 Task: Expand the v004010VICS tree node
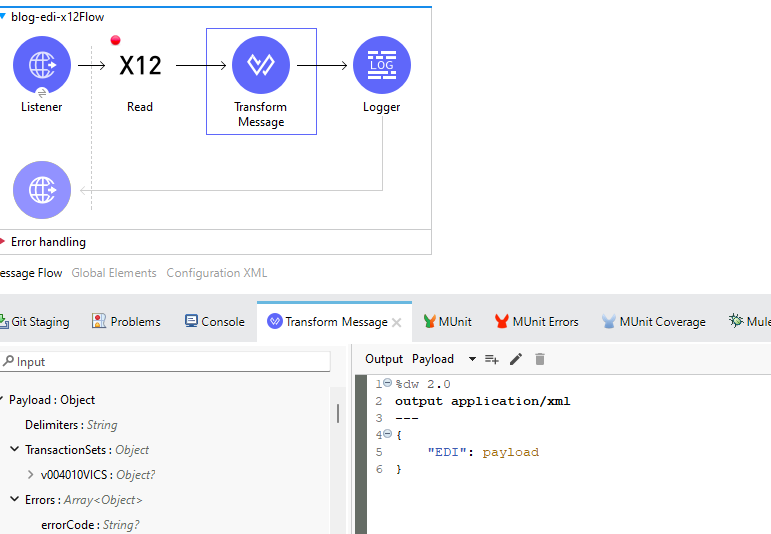pos(31,475)
